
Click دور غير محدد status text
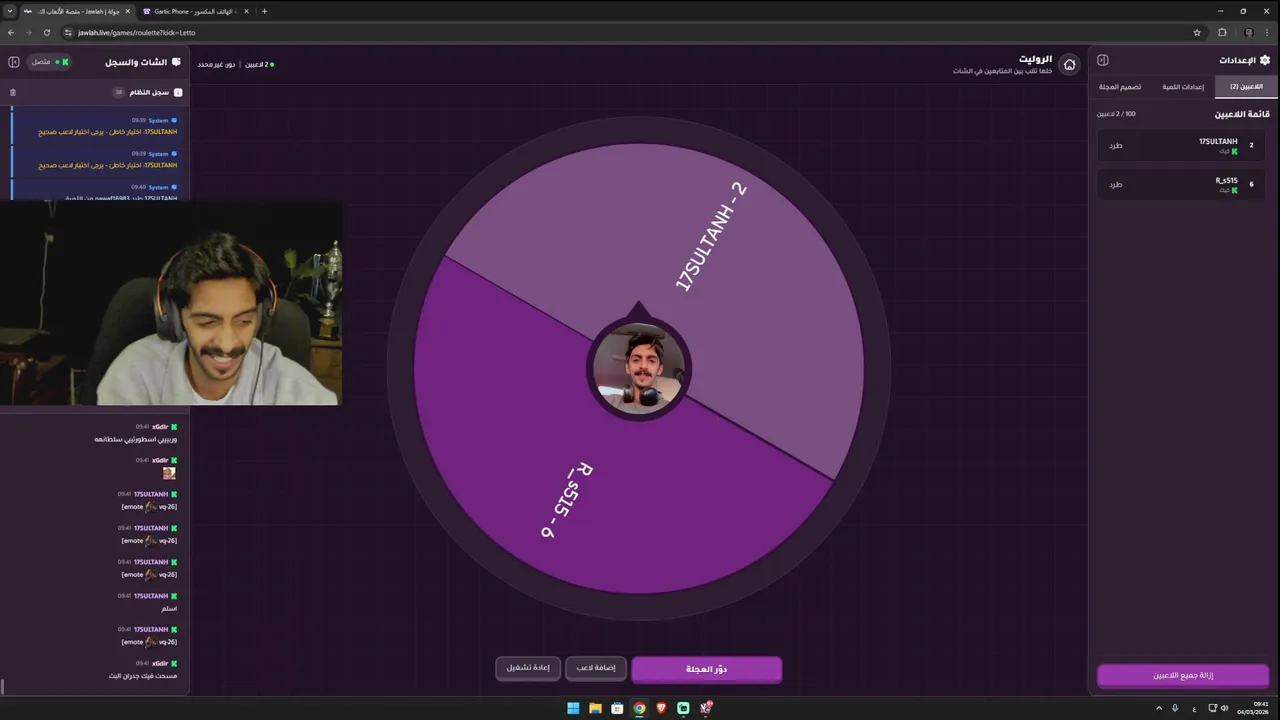(x=216, y=64)
